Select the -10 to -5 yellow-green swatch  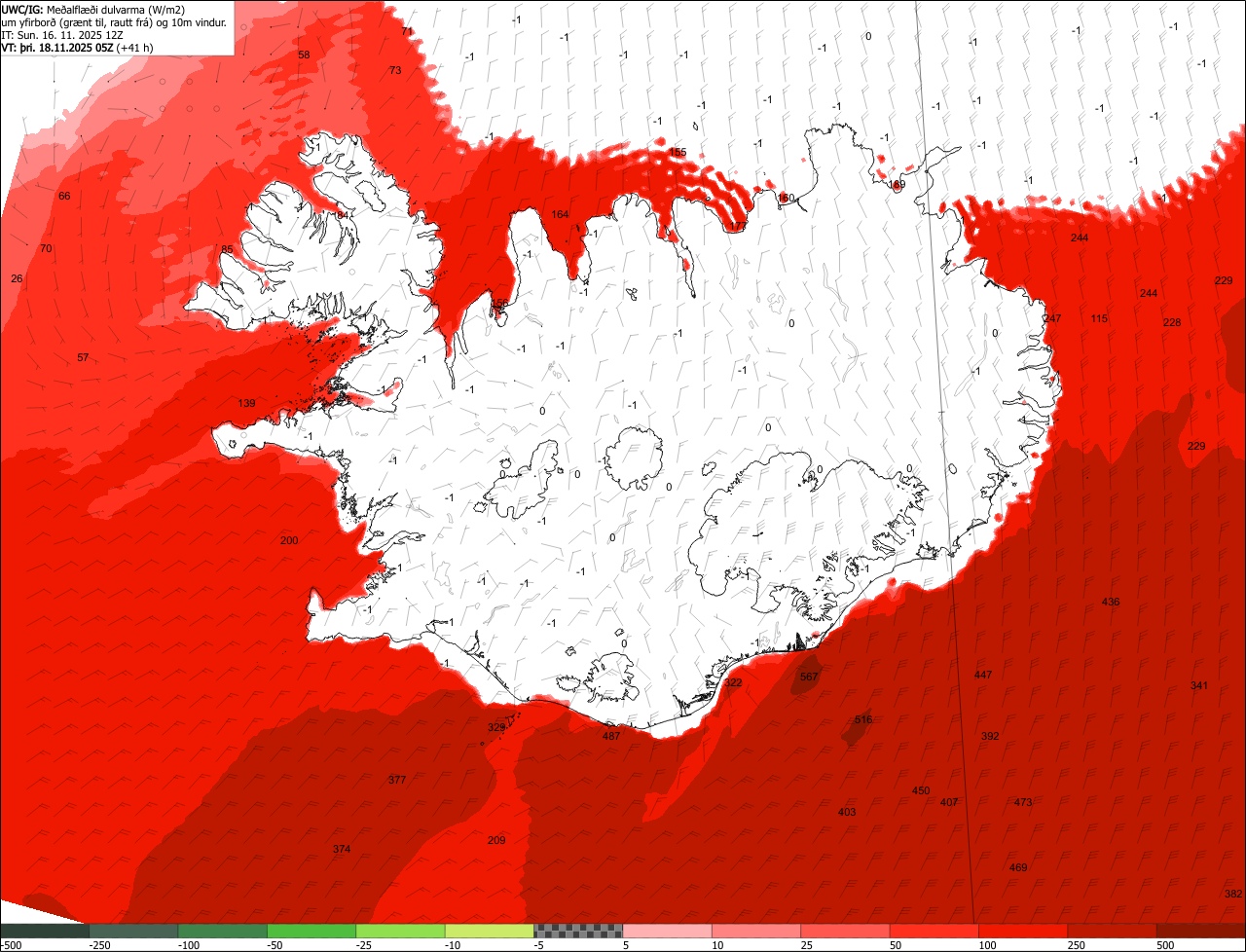click(x=490, y=931)
